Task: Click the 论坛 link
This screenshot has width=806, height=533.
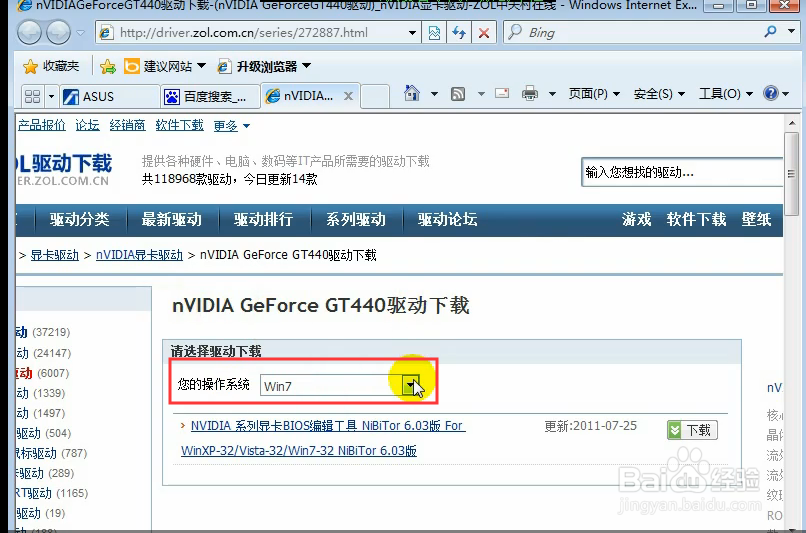Action: (x=87, y=125)
